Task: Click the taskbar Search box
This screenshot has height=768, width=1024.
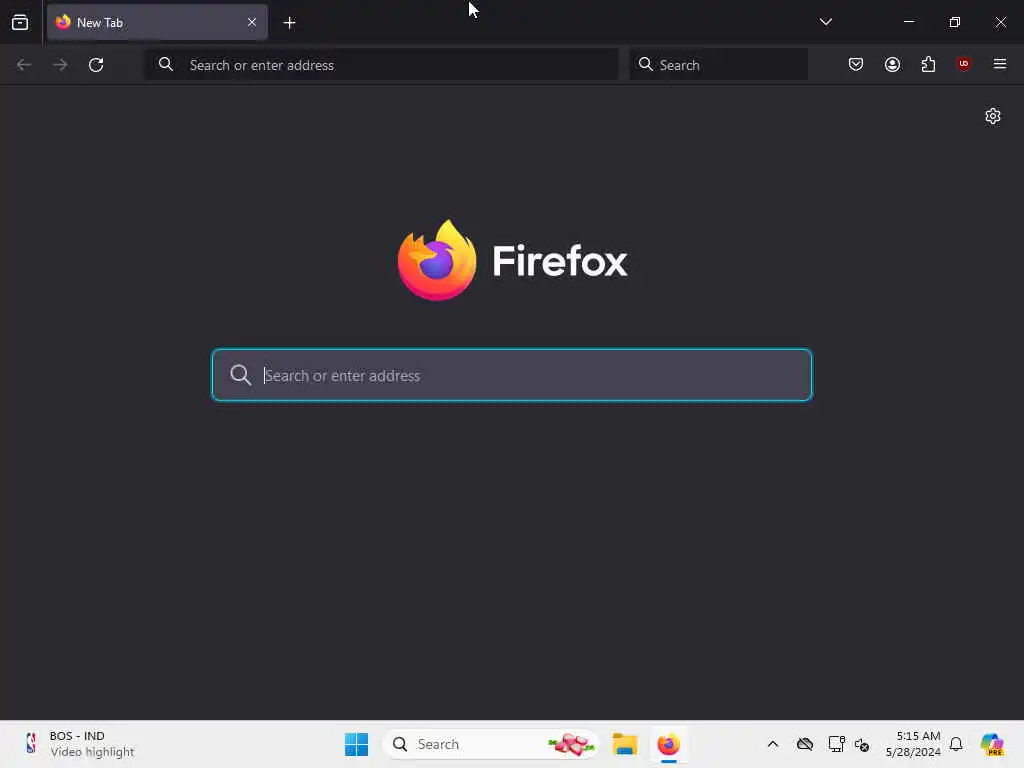Action: 491,744
